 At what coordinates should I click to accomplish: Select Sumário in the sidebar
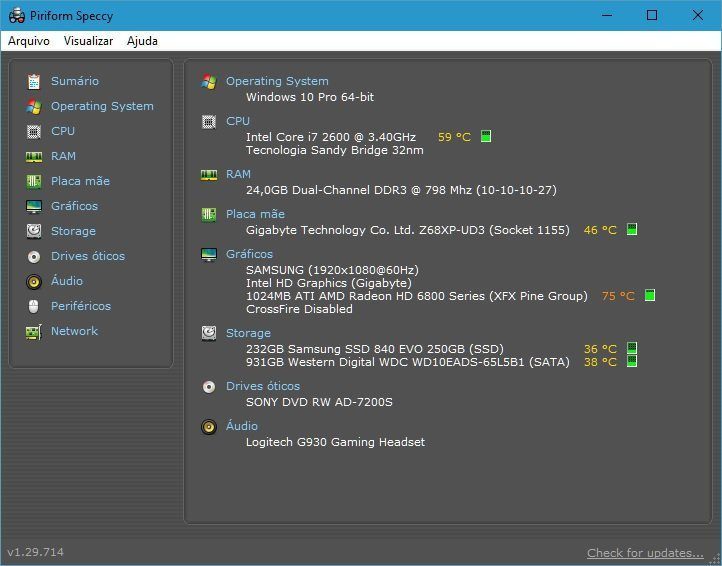pyautogui.click(x=75, y=81)
